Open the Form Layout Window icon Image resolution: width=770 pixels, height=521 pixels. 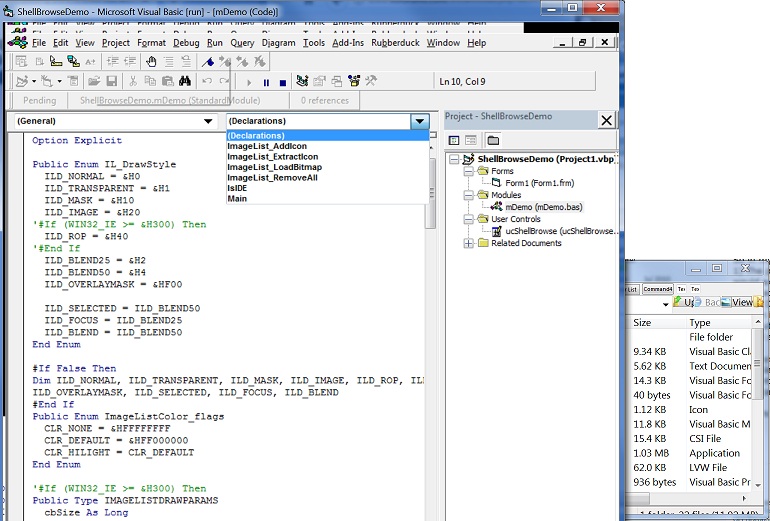tap(337, 82)
